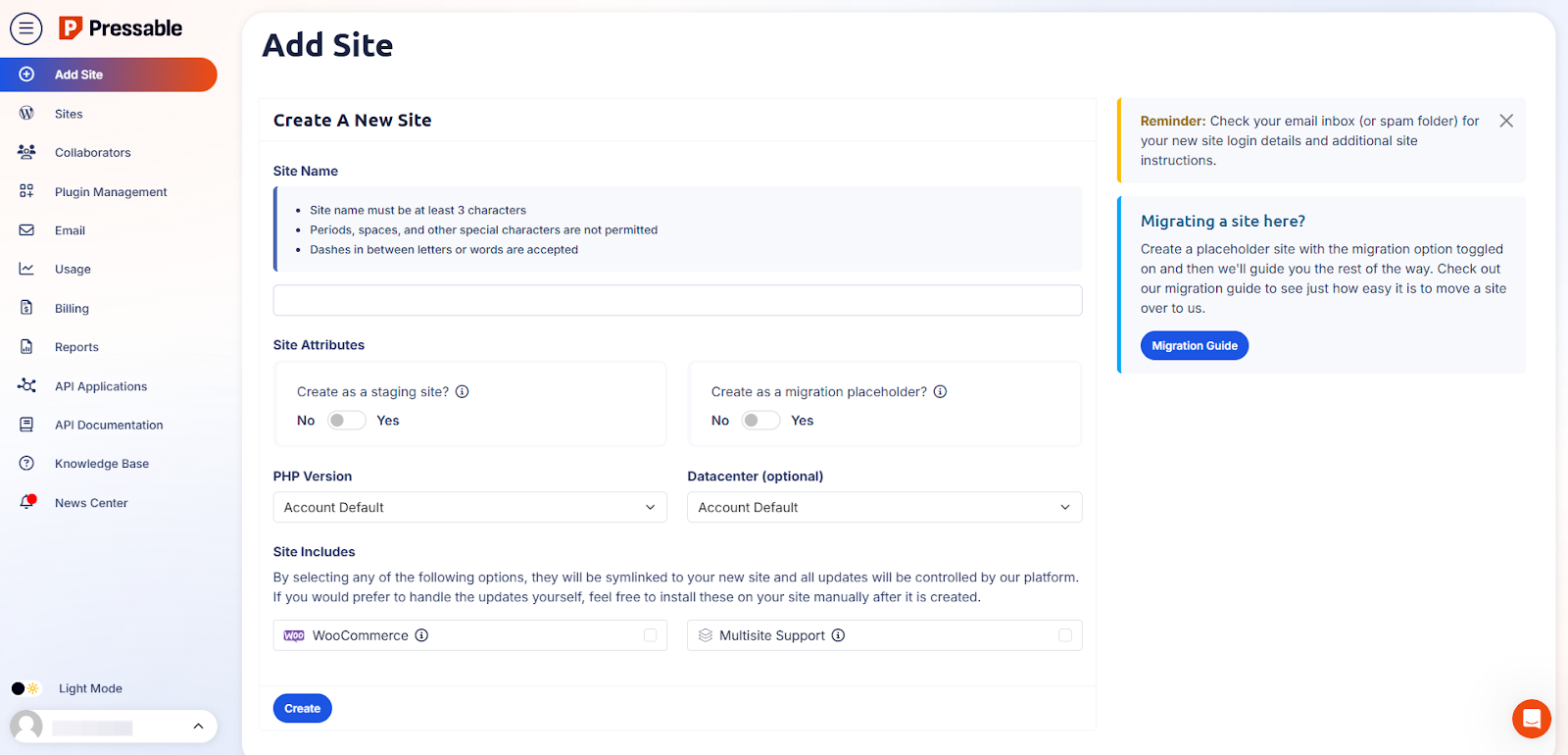Viewport: 1568px width, 755px height.
Task: Dismiss the Reminder notice
Action: [x=1506, y=121]
